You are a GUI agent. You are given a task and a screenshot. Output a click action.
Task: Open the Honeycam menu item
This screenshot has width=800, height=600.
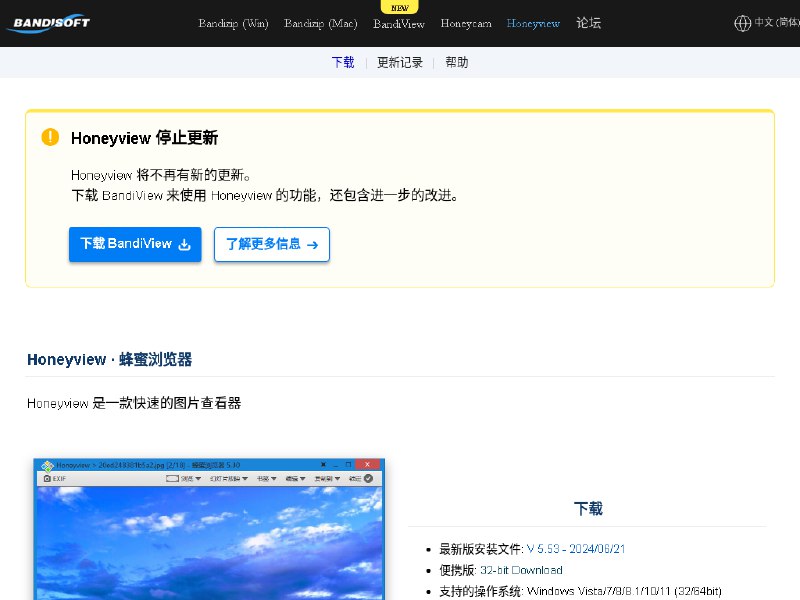pyautogui.click(x=466, y=24)
